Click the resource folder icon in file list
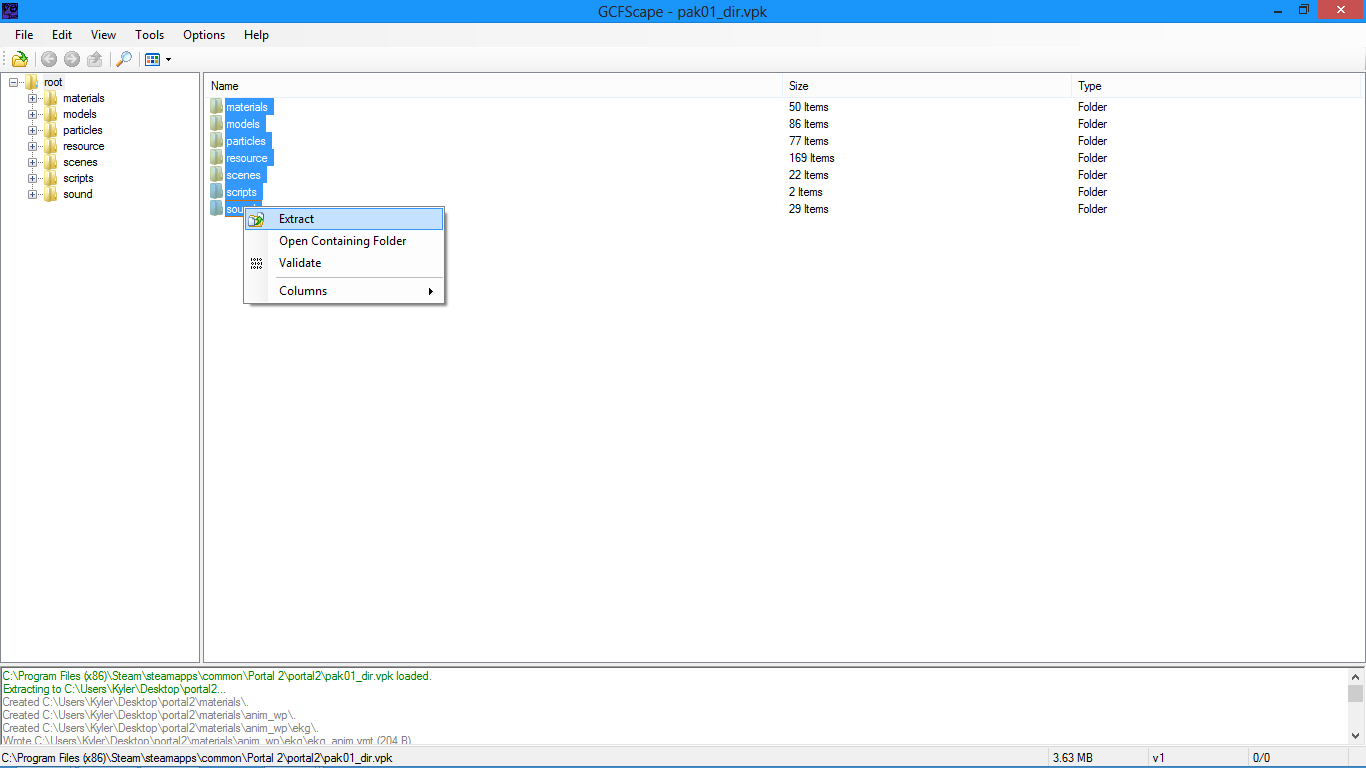The height and width of the screenshot is (768, 1366). click(x=217, y=158)
